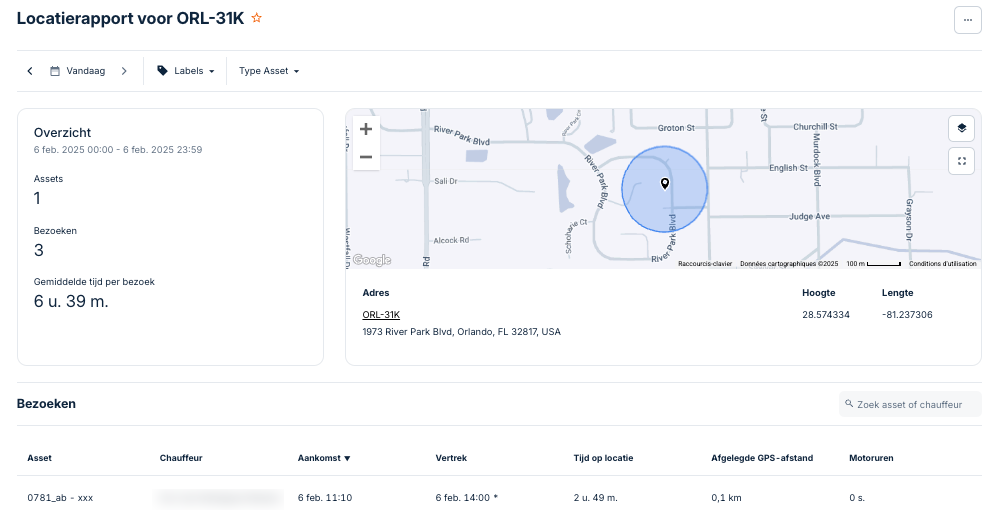Open the Vandaag date picker

point(77,71)
